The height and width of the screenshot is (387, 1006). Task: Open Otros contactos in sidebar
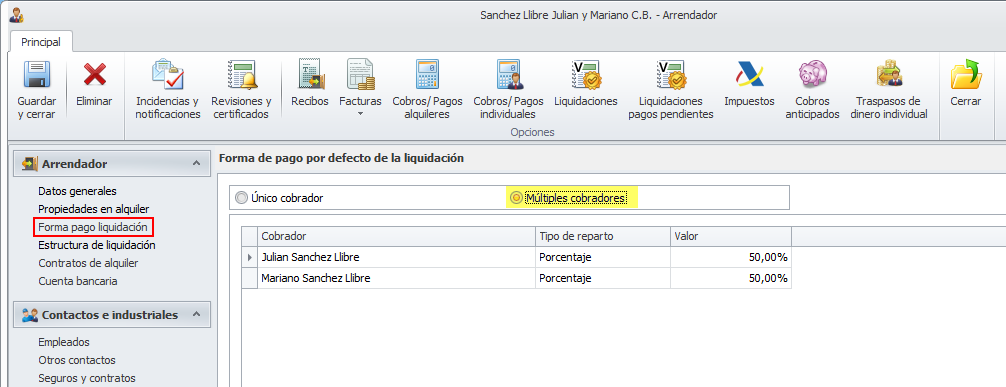[x=77, y=360]
